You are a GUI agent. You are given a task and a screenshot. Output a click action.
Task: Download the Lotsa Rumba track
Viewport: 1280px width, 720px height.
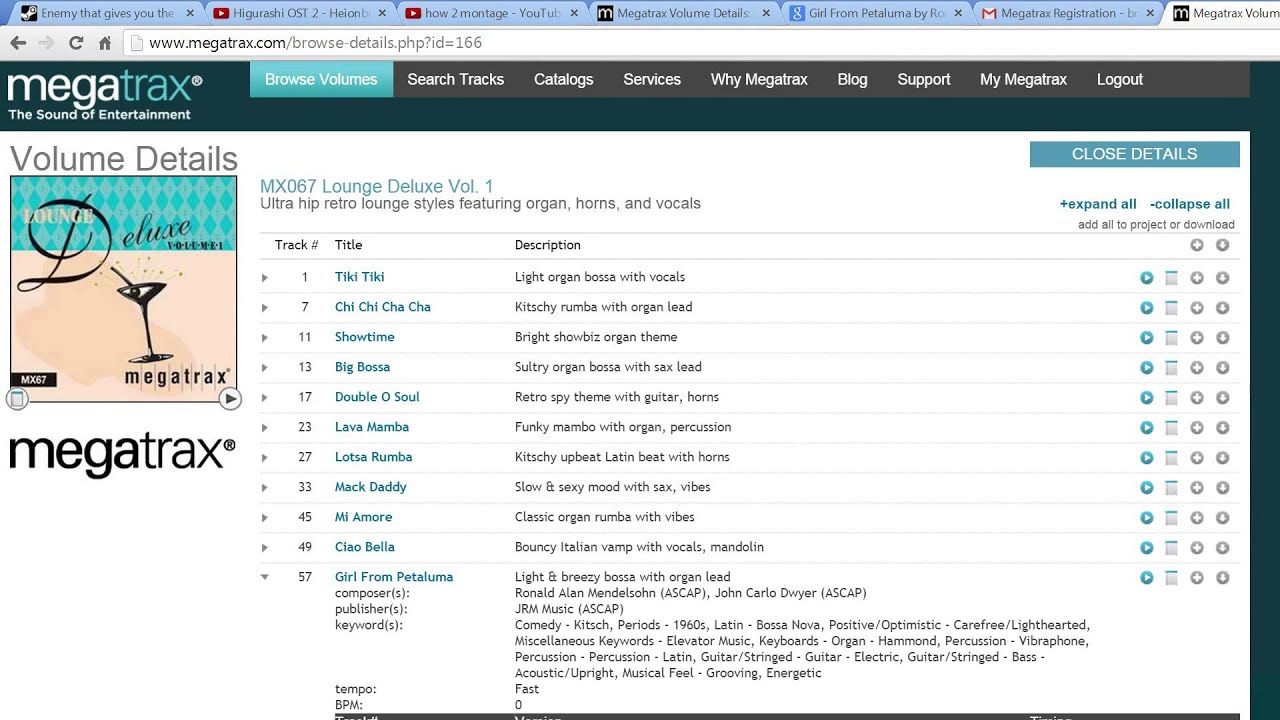pos(1222,458)
